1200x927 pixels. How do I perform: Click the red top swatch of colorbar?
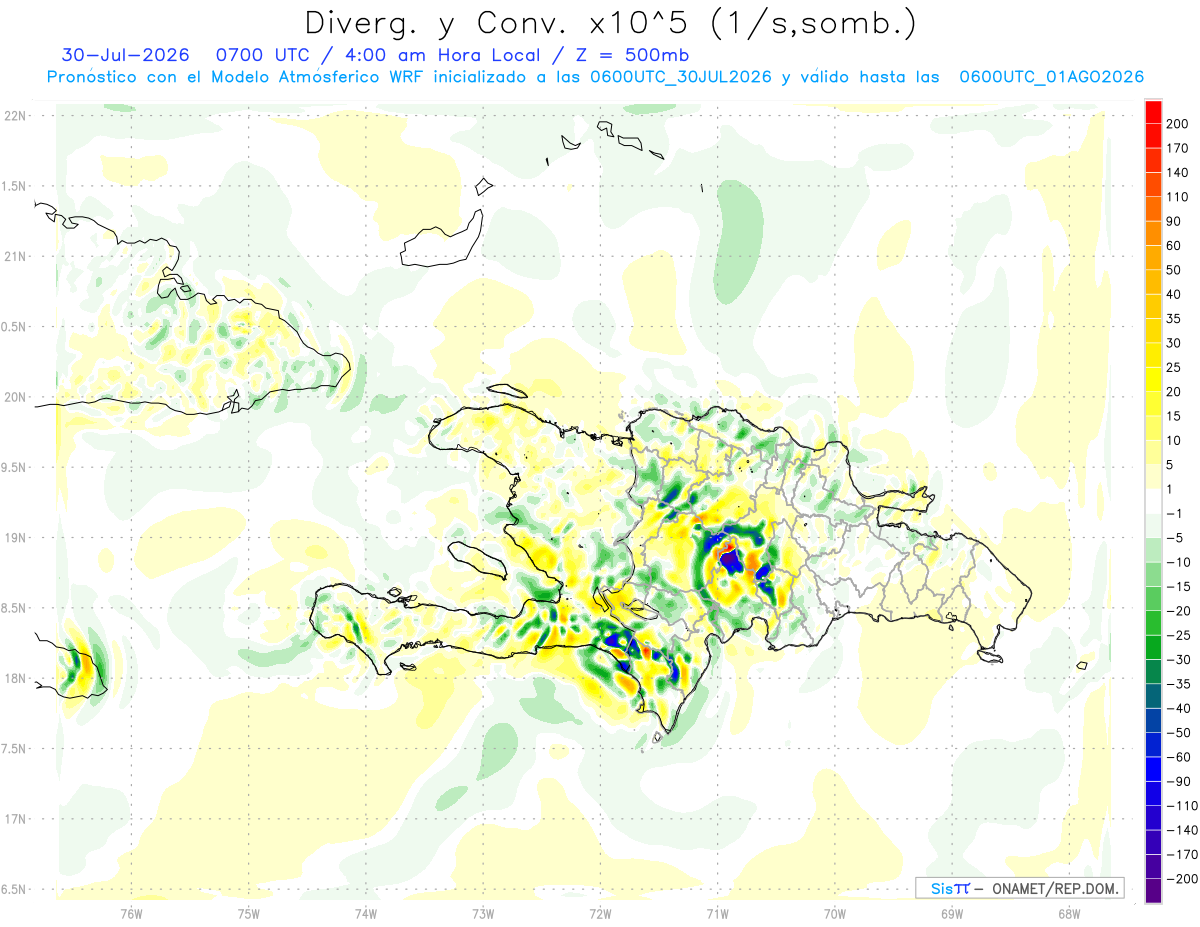pyautogui.click(x=1153, y=112)
